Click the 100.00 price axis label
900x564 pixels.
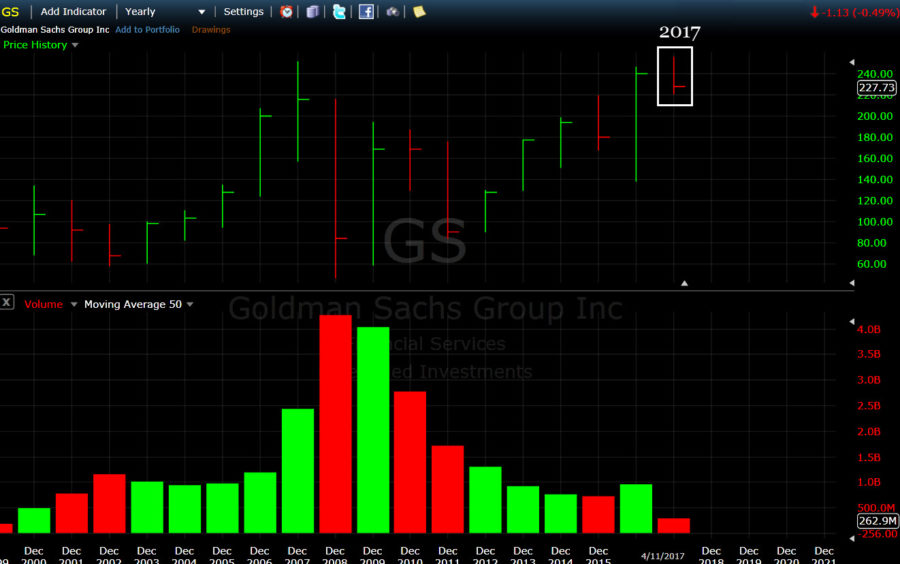875,221
